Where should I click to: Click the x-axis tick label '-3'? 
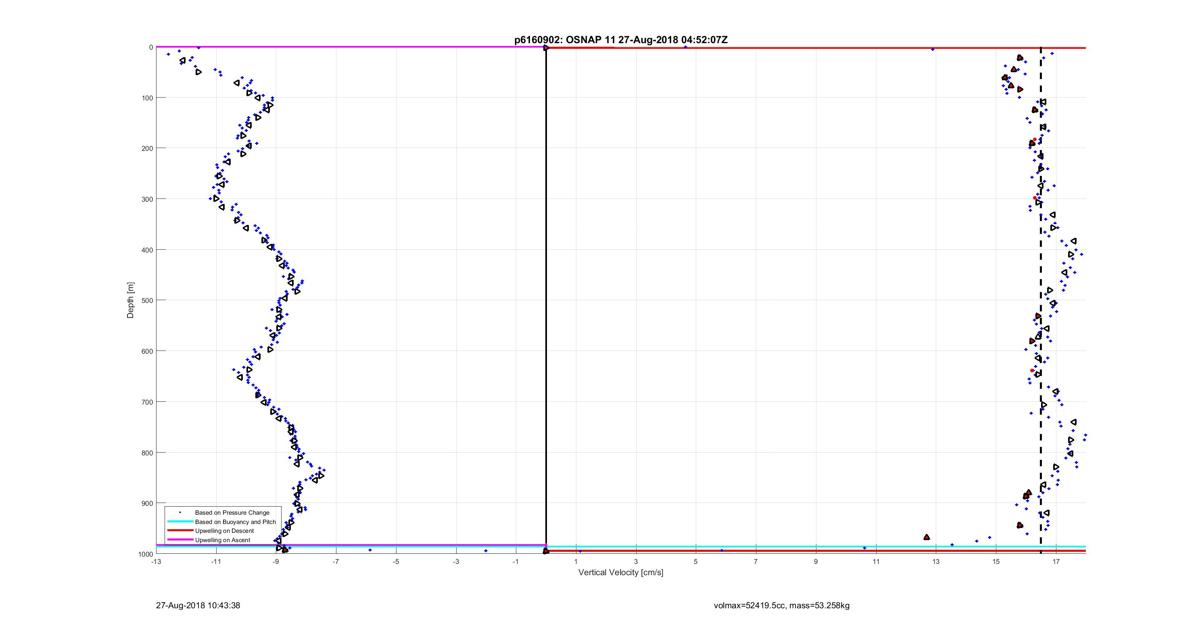[x=456, y=562]
